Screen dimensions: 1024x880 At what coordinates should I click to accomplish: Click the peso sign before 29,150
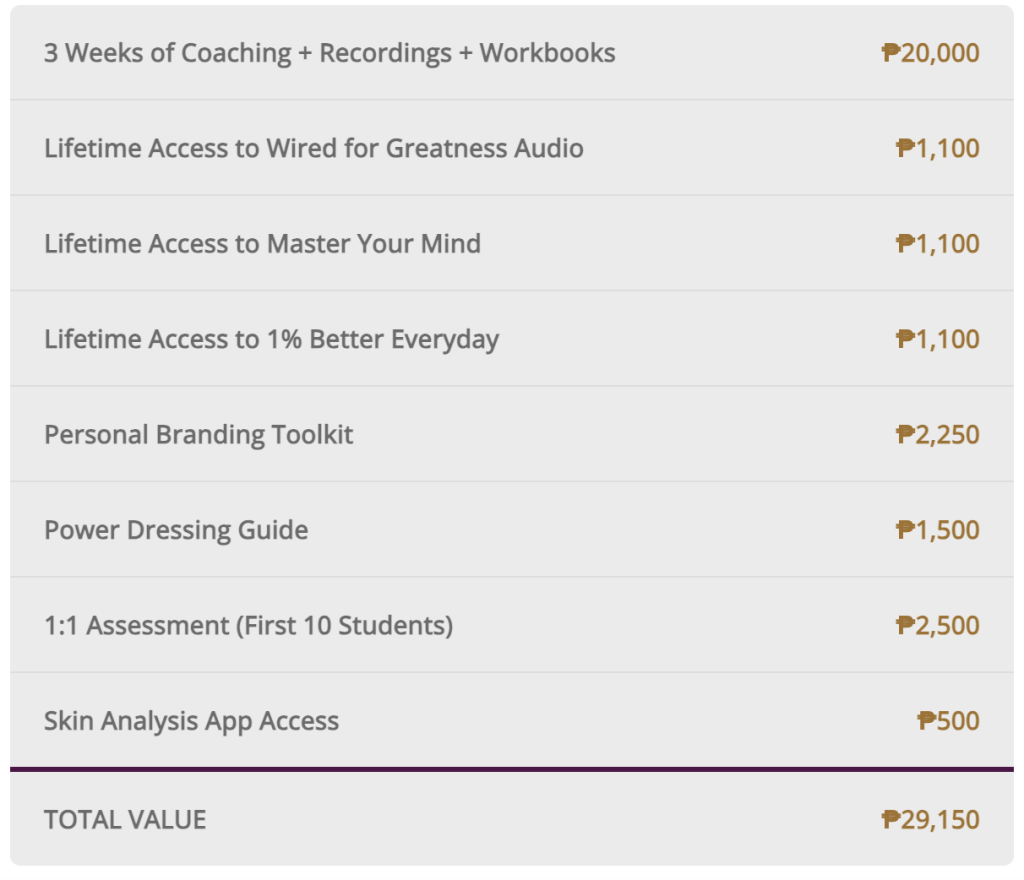890,820
